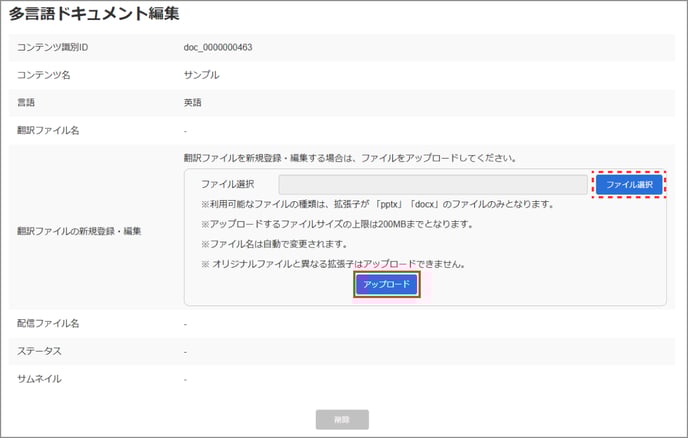This screenshot has width=688, height=438.
Task: Click the 翻訳ファイルの新規登録・編集 label
Action: pyautogui.click(x=79, y=231)
